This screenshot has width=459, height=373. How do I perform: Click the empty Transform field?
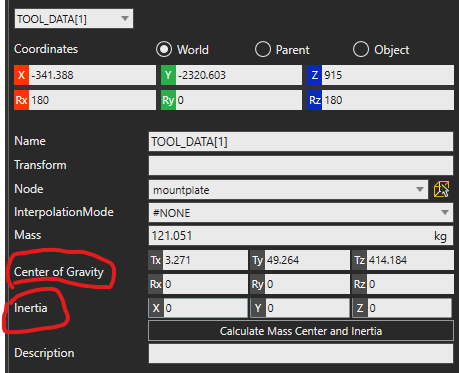(301, 165)
